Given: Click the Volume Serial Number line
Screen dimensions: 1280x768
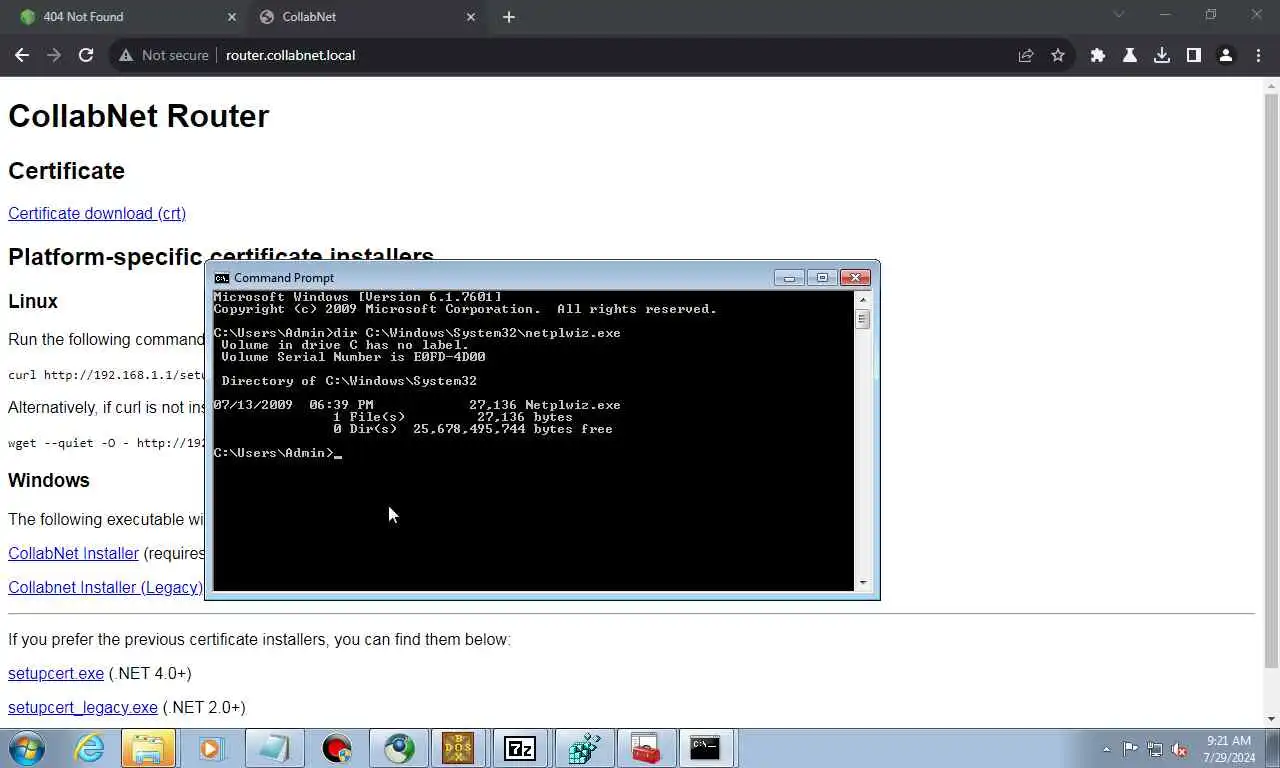Looking at the screenshot, I should pyautogui.click(x=353, y=357).
